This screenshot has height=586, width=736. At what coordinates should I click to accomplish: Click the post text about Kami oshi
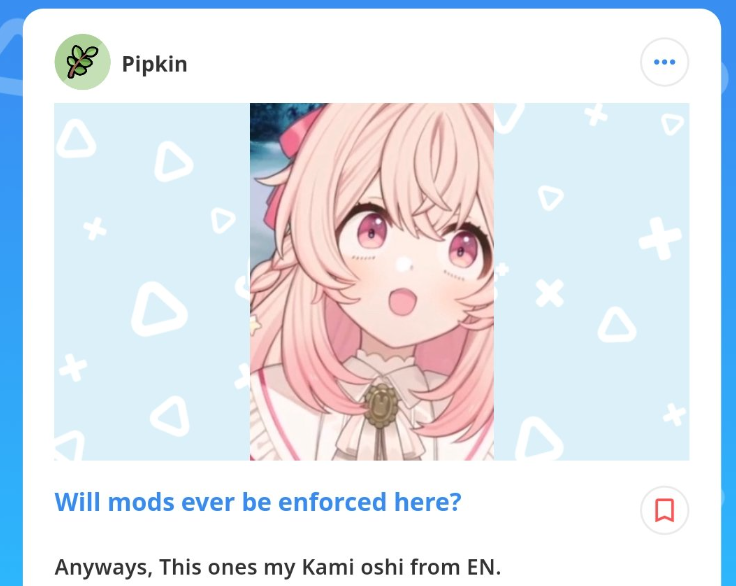click(x=278, y=567)
